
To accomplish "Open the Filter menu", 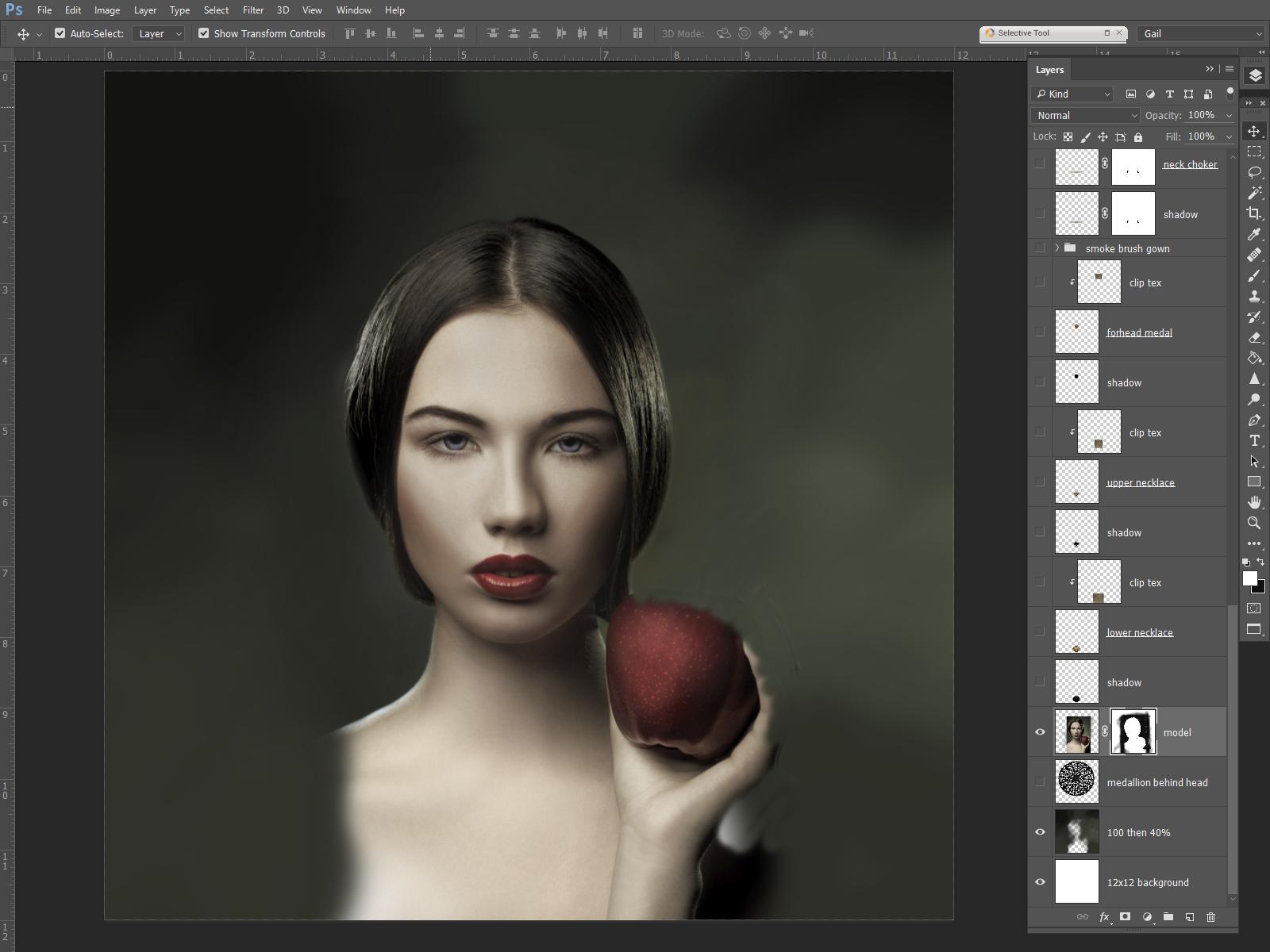I will pos(252,10).
